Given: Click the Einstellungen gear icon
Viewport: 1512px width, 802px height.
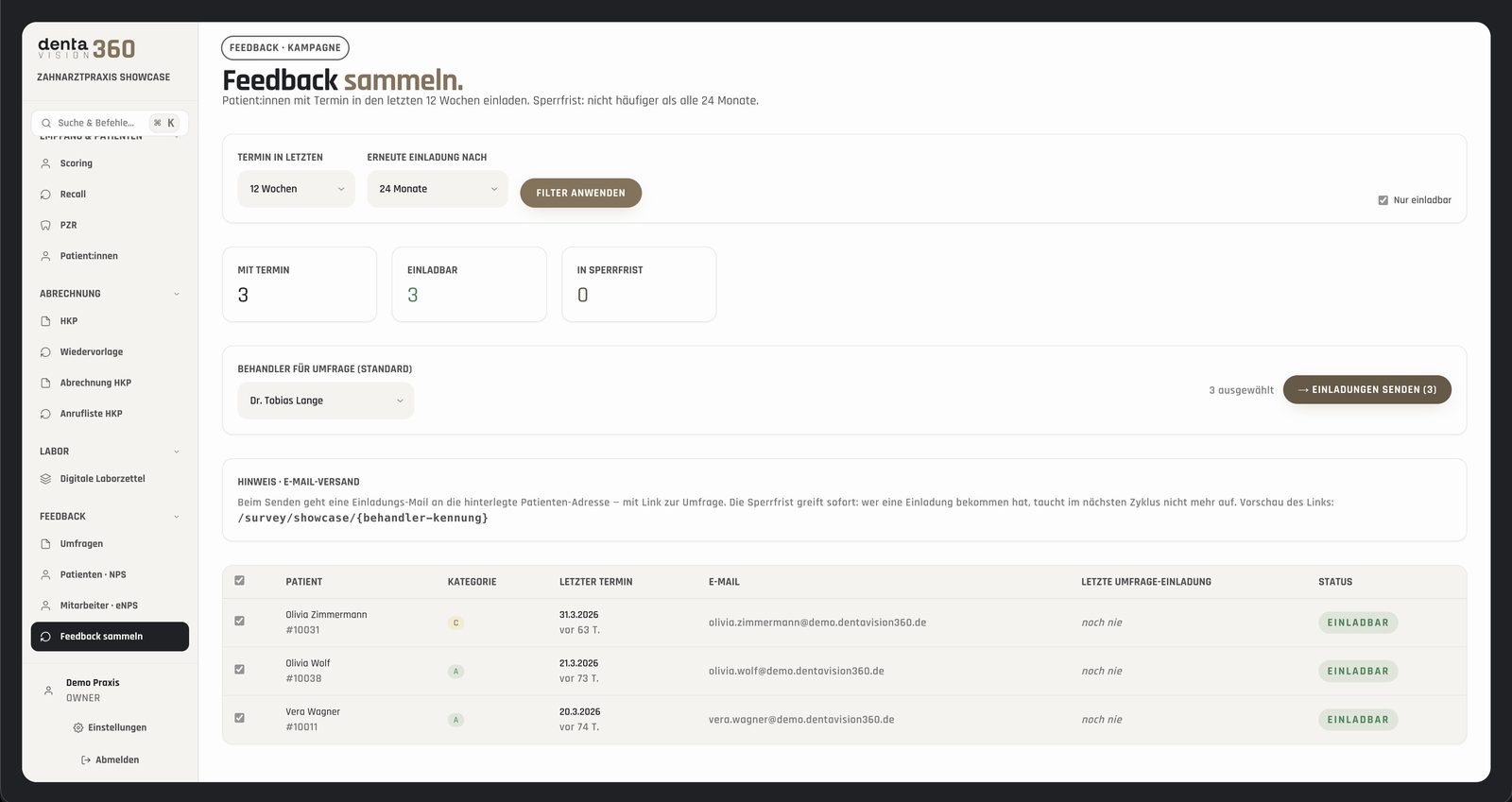Looking at the screenshot, I should click(x=78, y=728).
